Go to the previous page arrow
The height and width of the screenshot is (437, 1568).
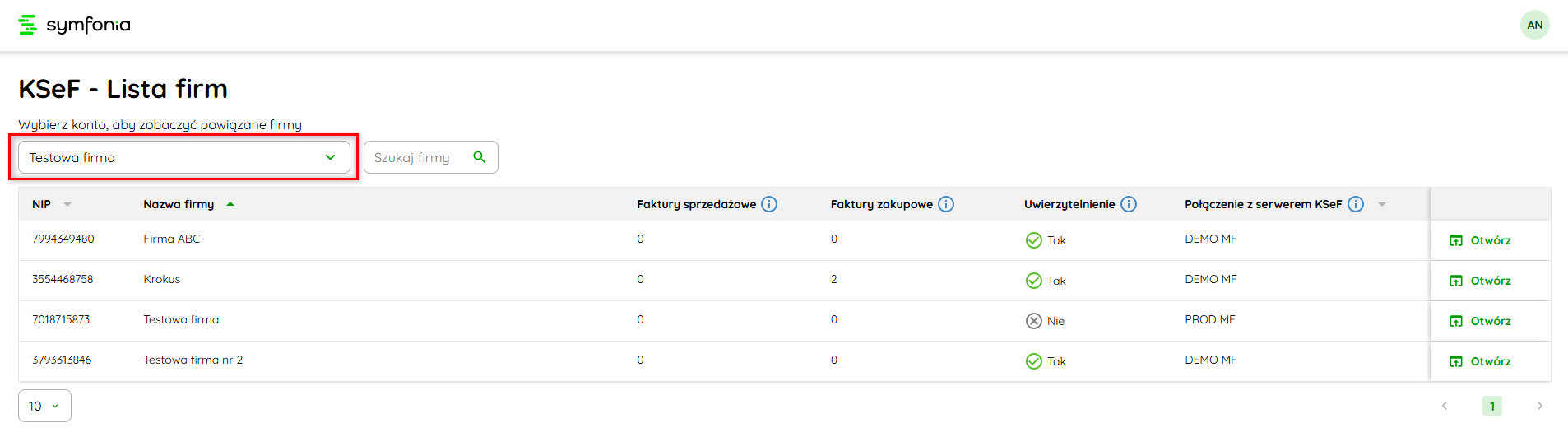1444,406
